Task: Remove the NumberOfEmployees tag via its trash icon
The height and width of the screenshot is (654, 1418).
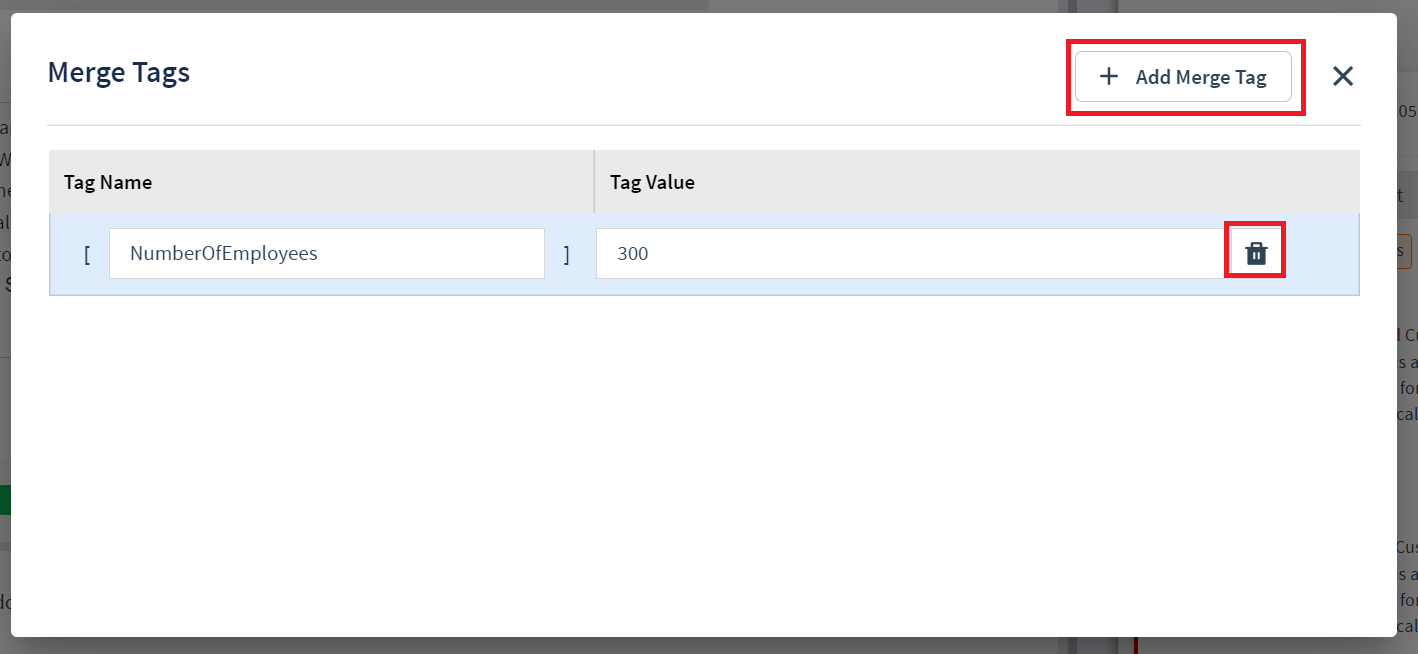Action: click(1256, 252)
